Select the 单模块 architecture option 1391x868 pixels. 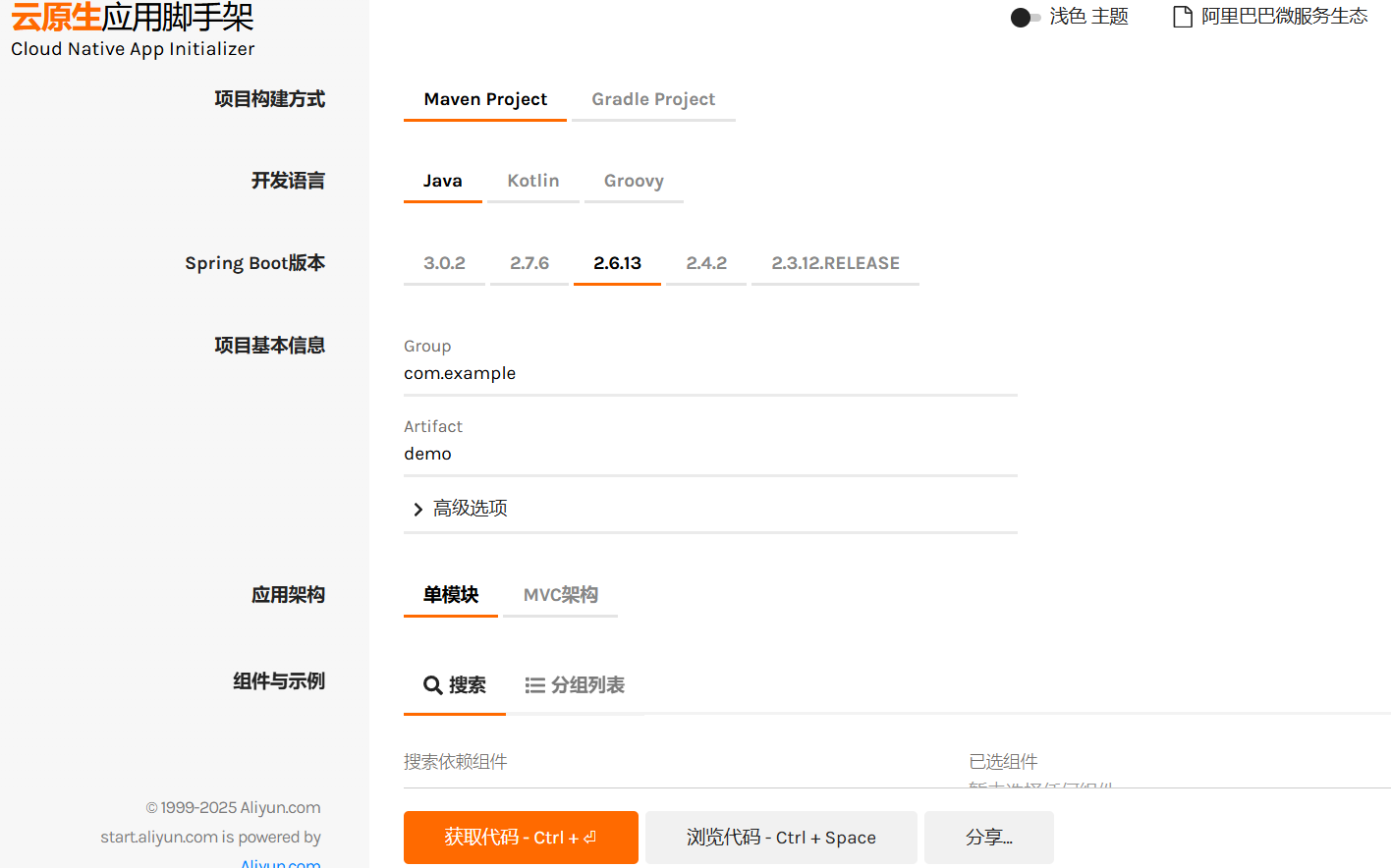coord(451,595)
